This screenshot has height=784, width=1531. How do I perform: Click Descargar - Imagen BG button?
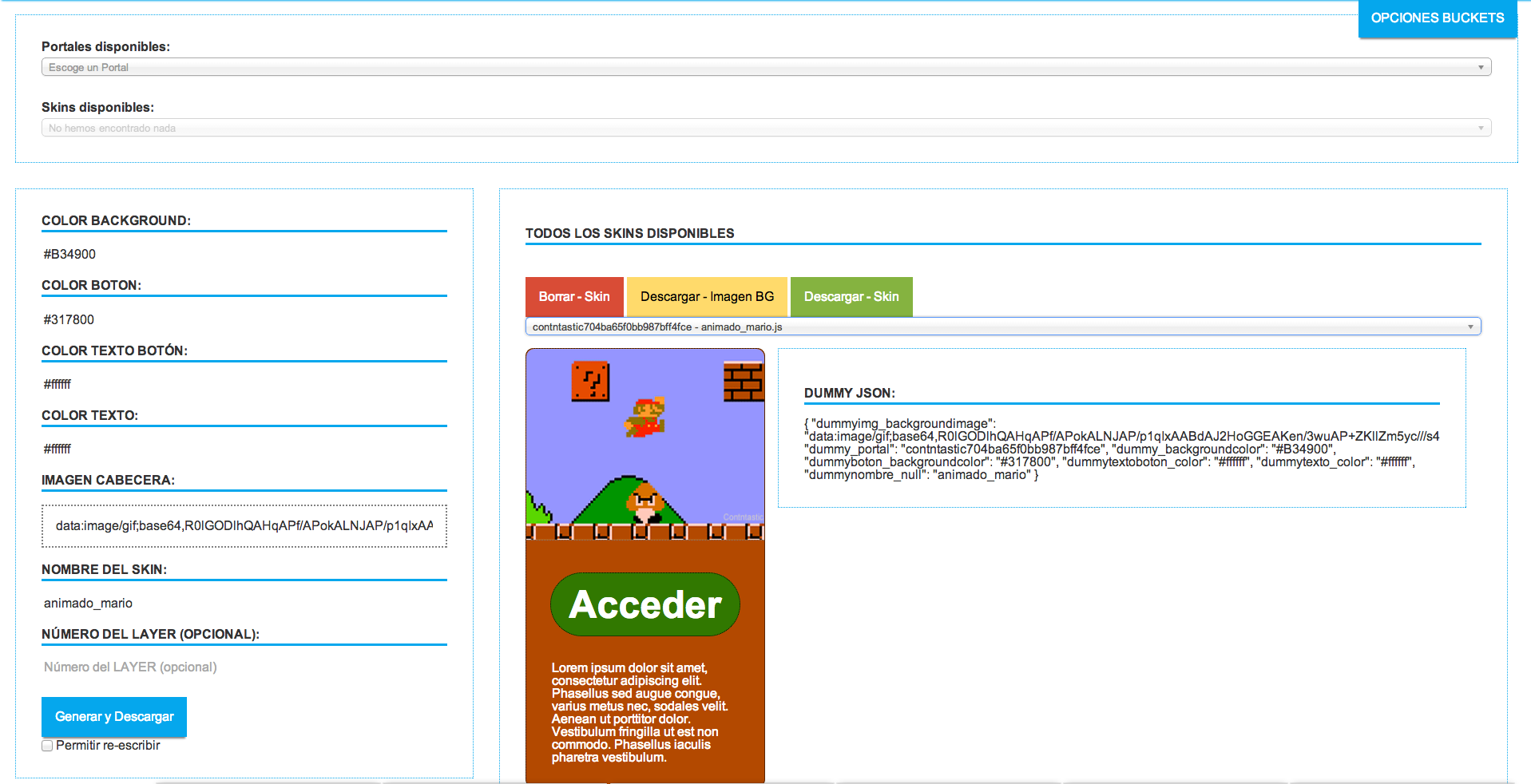(x=707, y=297)
